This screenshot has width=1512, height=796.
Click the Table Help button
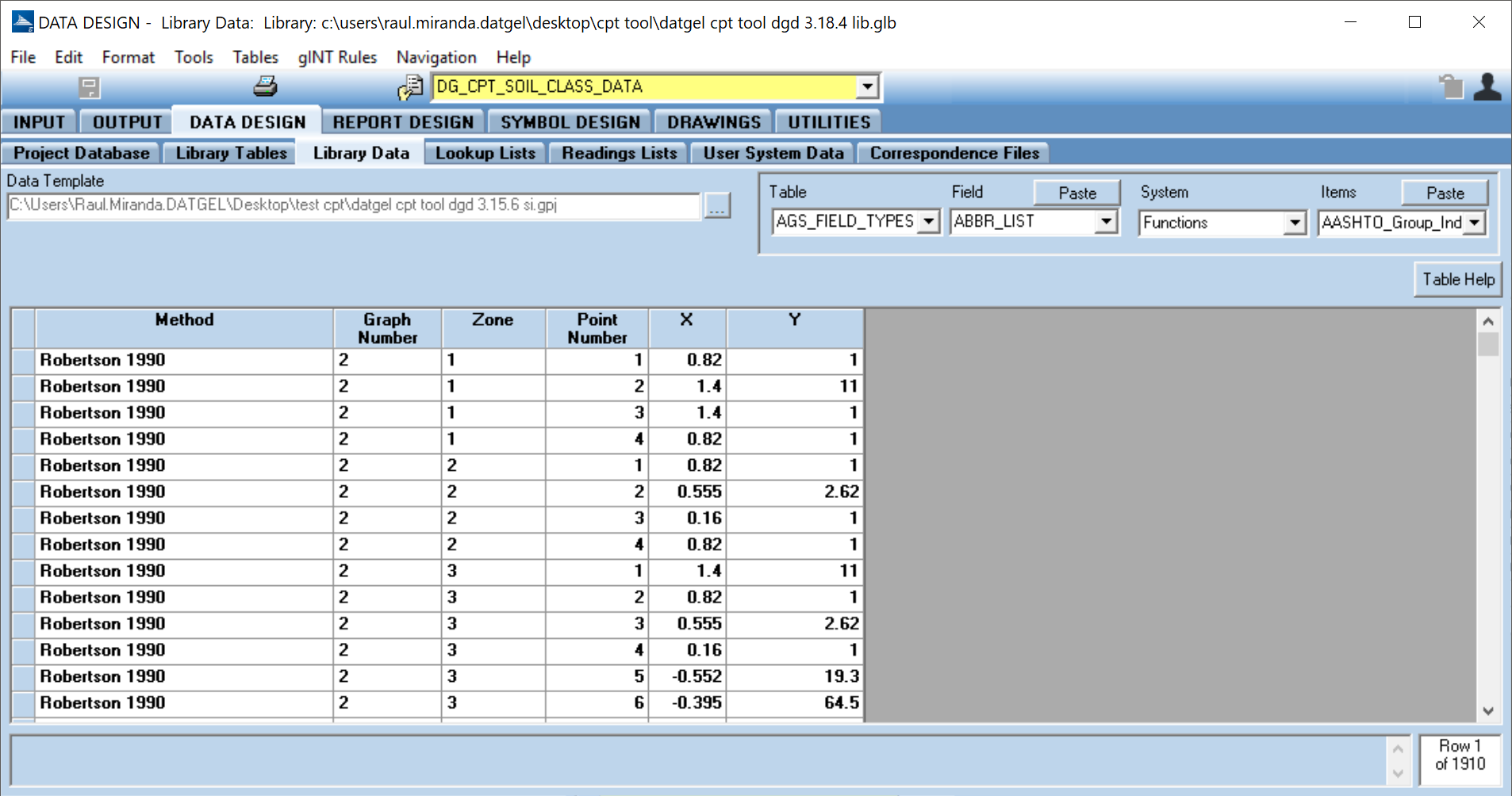1457,280
